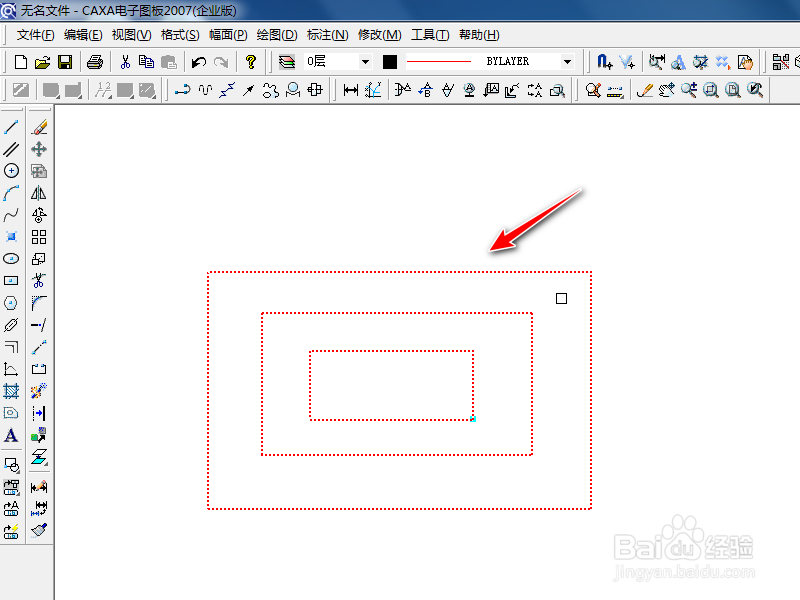Click the arrow drawing tool icon

click(x=248, y=90)
